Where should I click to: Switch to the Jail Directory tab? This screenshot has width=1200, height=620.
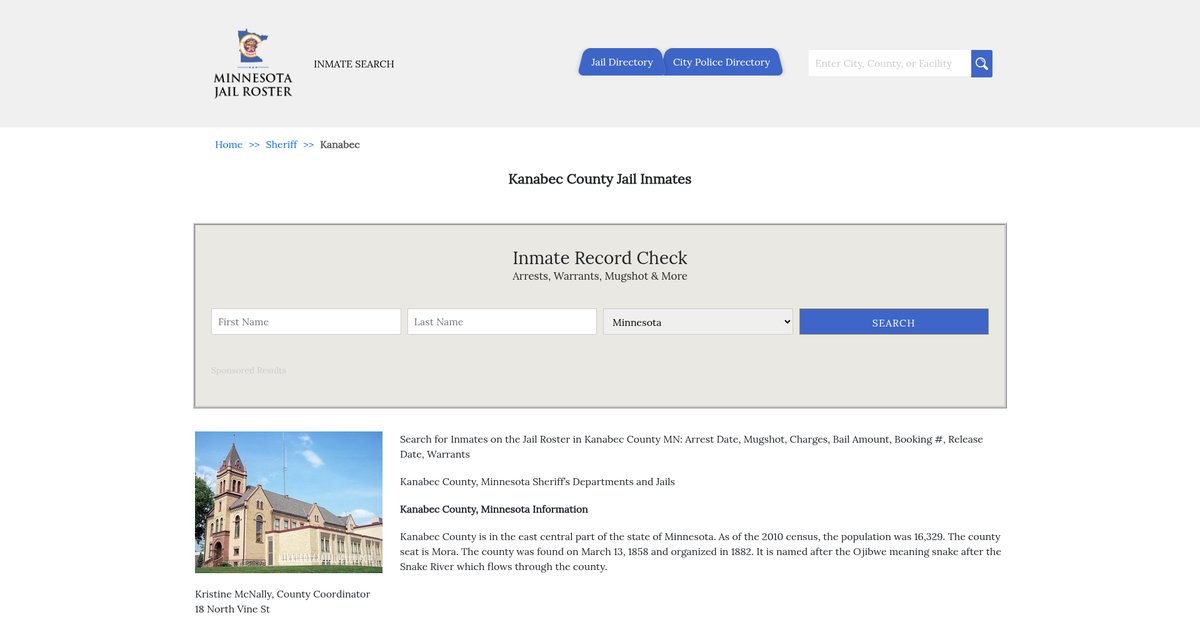click(621, 62)
